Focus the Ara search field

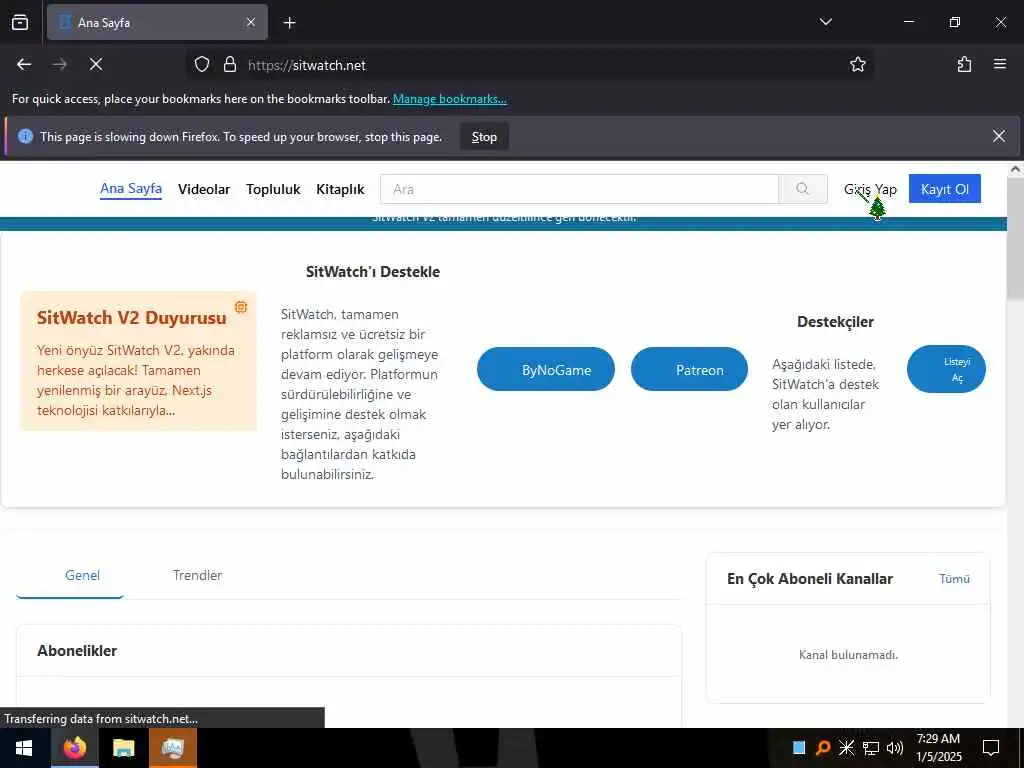tap(579, 189)
